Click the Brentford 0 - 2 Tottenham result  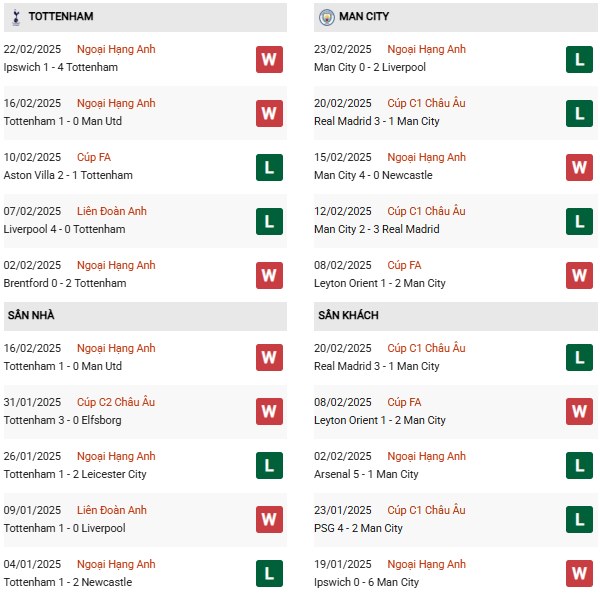click(x=66, y=283)
